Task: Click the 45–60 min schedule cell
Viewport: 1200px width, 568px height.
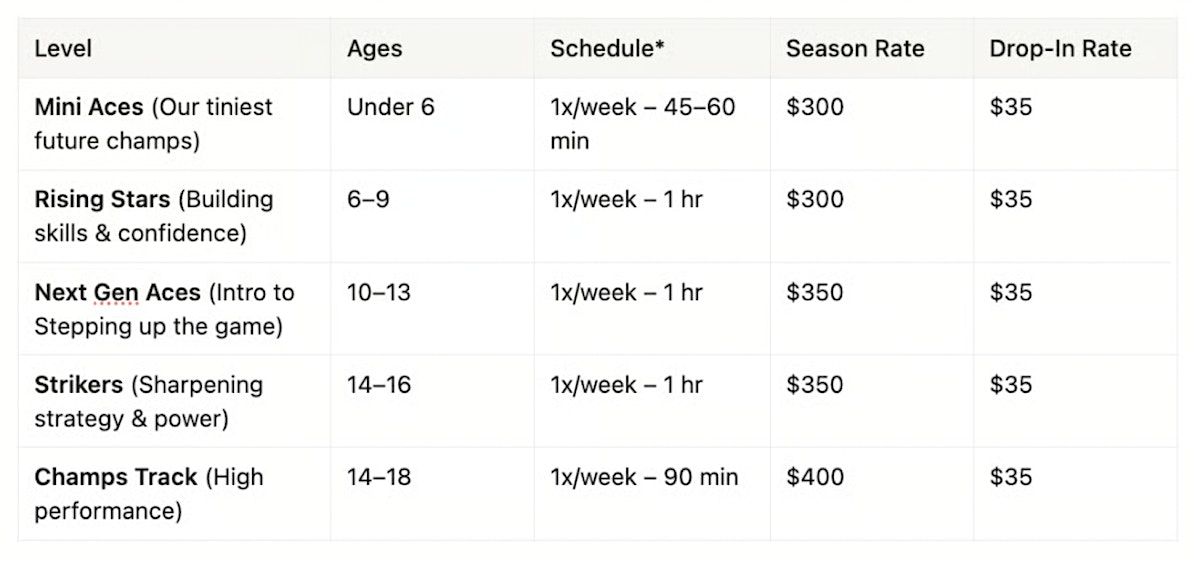Action: coord(642,123)
